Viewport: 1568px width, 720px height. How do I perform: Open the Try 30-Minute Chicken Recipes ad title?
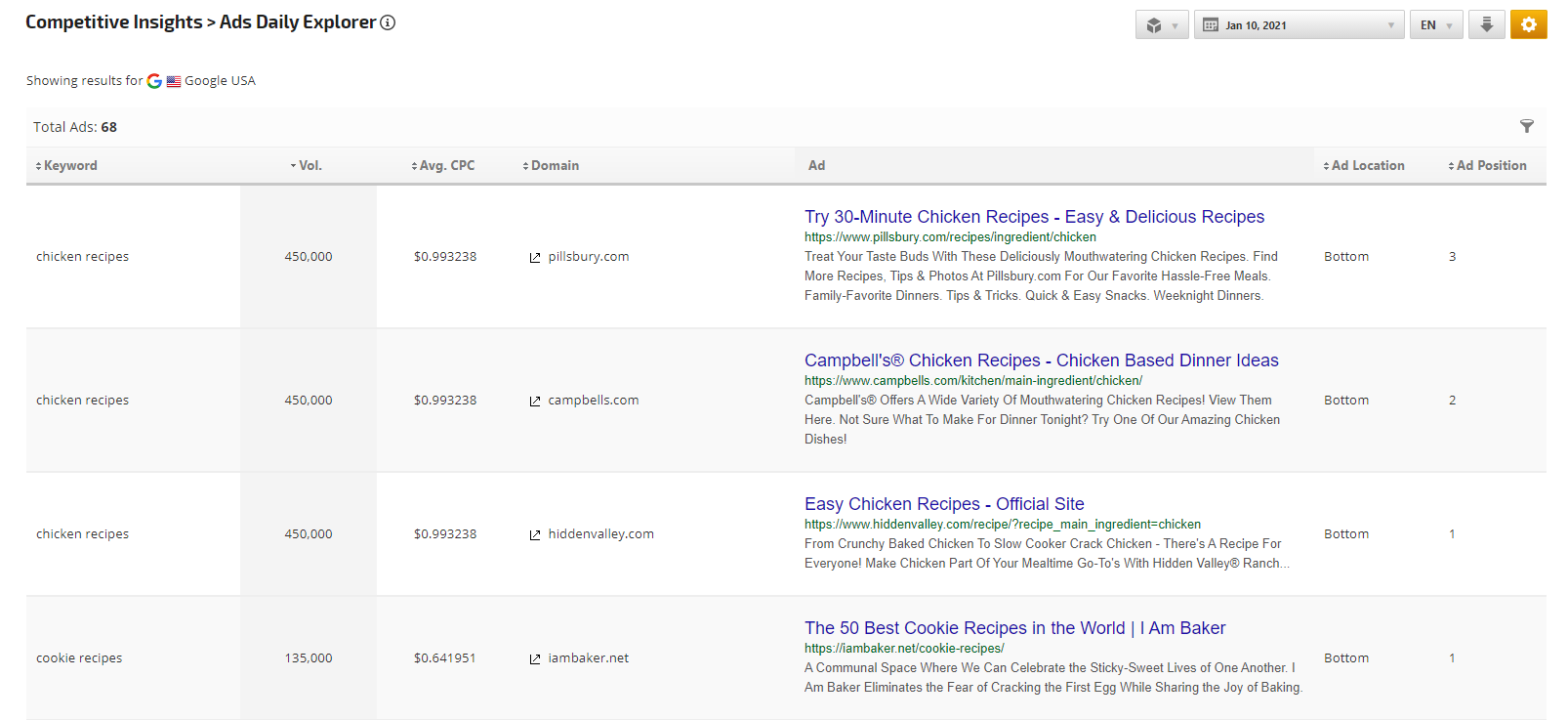click(1034, 217)
